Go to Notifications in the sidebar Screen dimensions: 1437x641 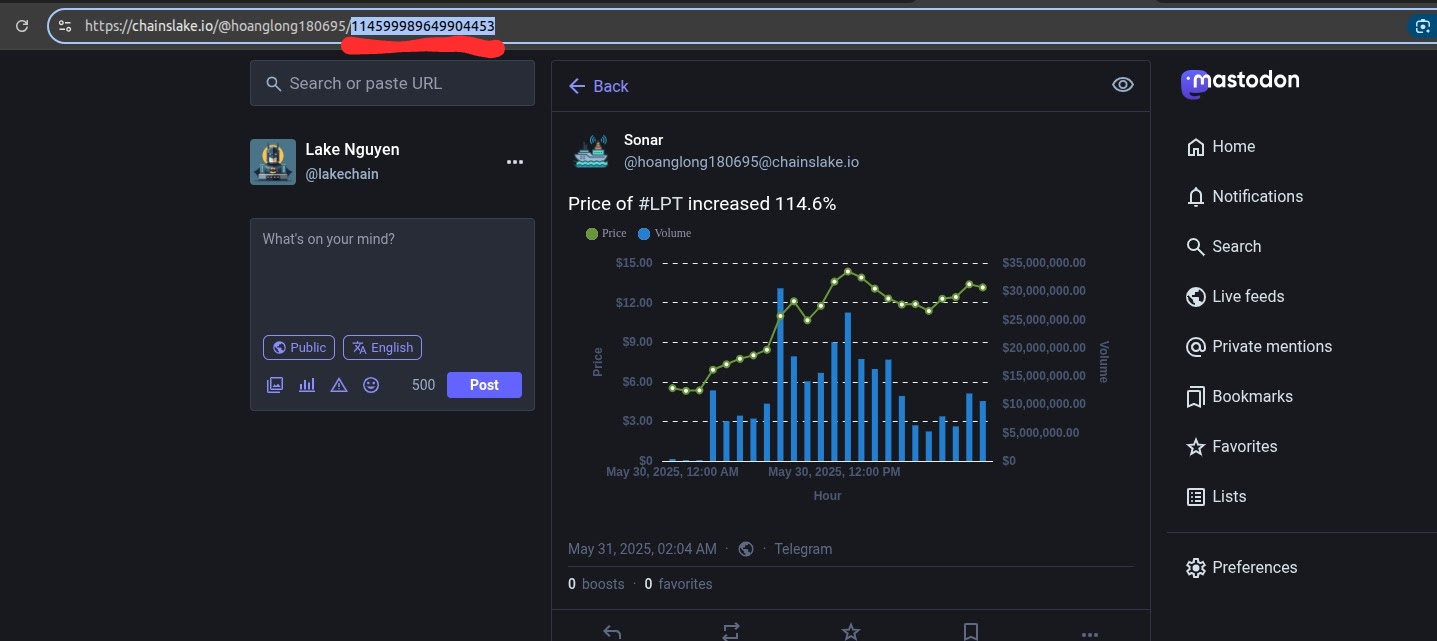(1256, 196)
